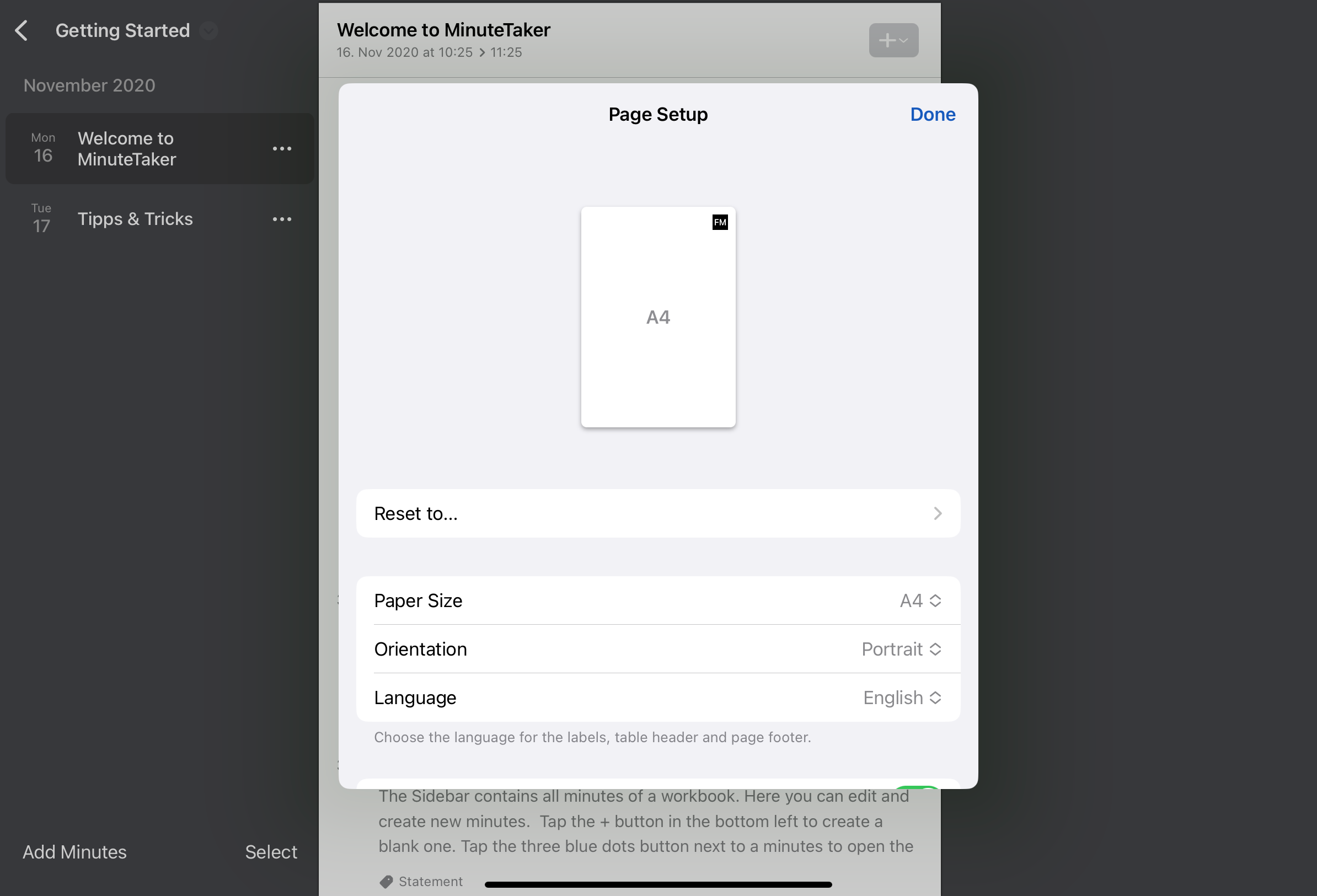The image size is (1317, 896).
Task: Change Orientation from Portrait
Action: (x=658, y=649)
